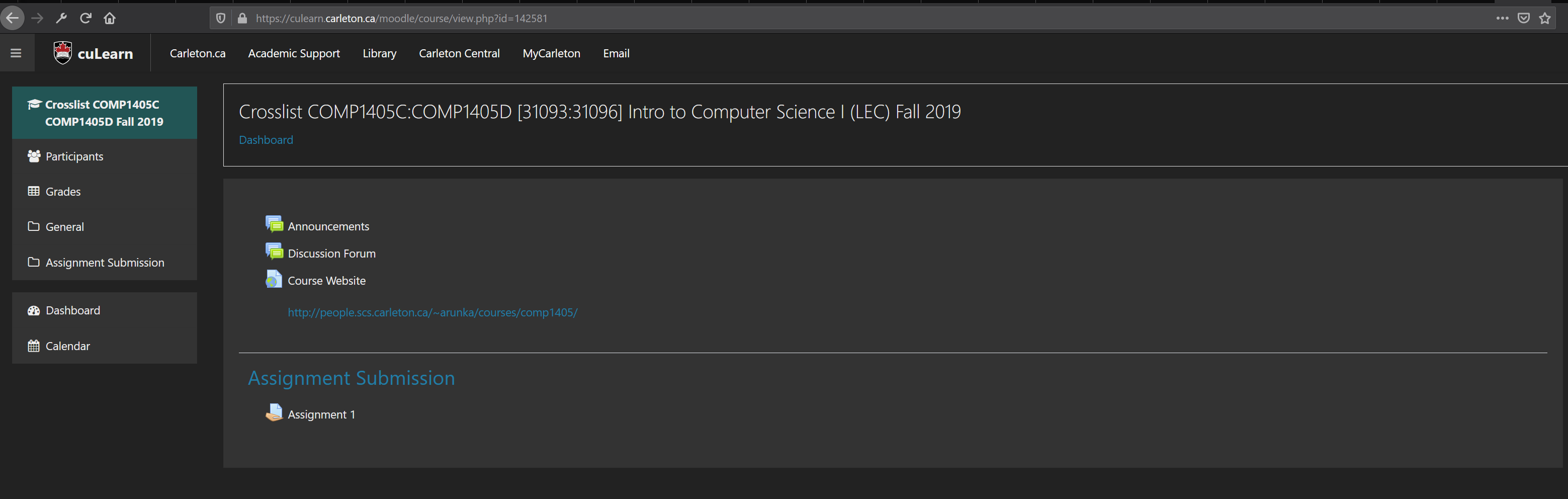Click the Dashboard breadcrumb link
Image resolution: width=1568 pixels, height=499 pixels.
(x=266, y=140)
